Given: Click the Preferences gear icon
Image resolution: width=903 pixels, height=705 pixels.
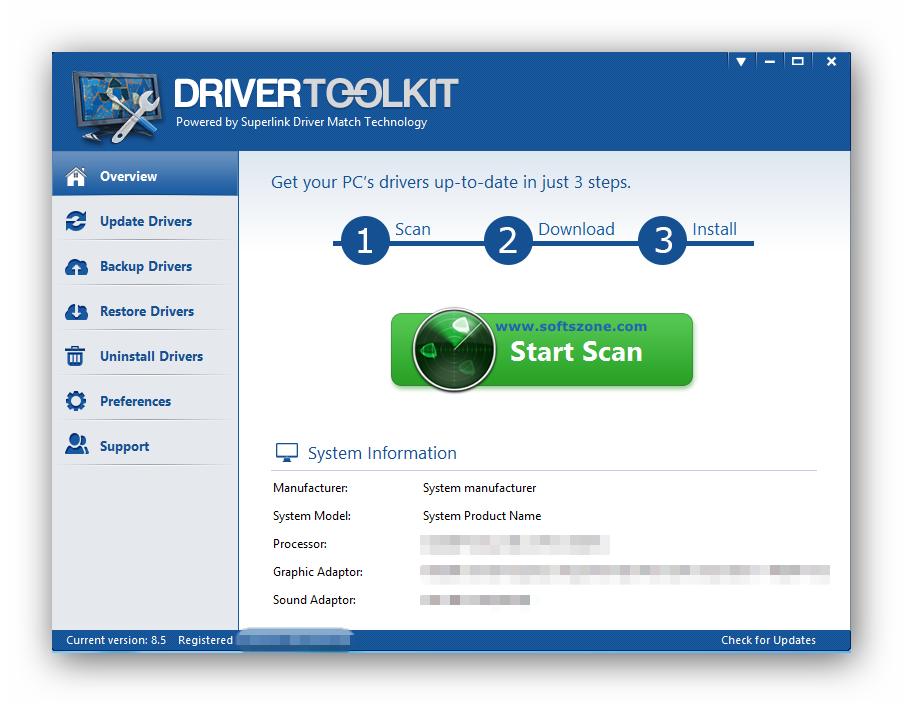Looking at the screenshot, I should (x=75, y=401).
